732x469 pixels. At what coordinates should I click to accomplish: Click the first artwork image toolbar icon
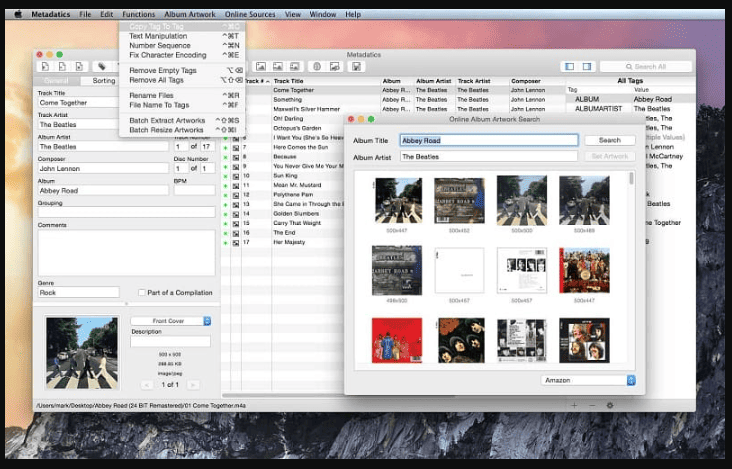[x=261, y=67]
